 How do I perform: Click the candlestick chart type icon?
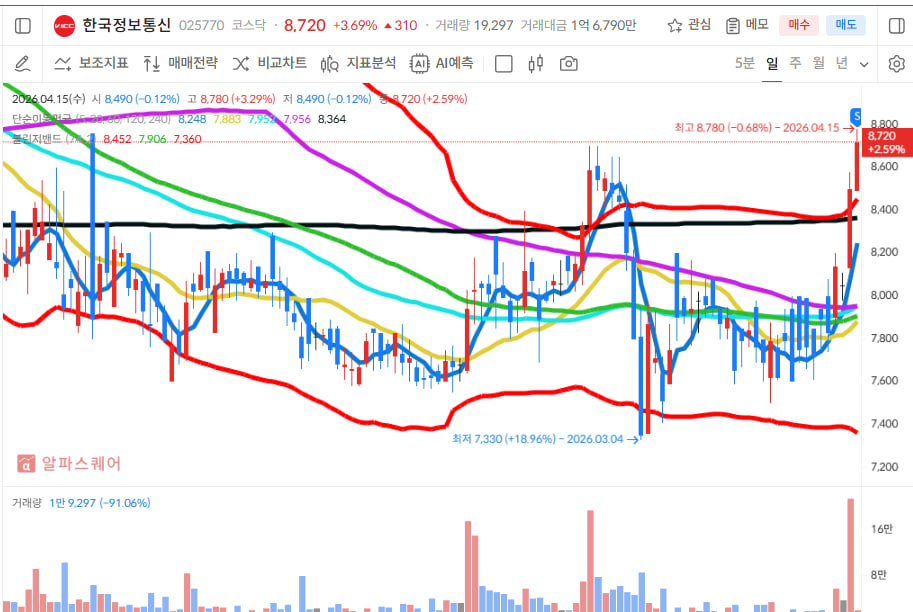[x=535, y=64]
